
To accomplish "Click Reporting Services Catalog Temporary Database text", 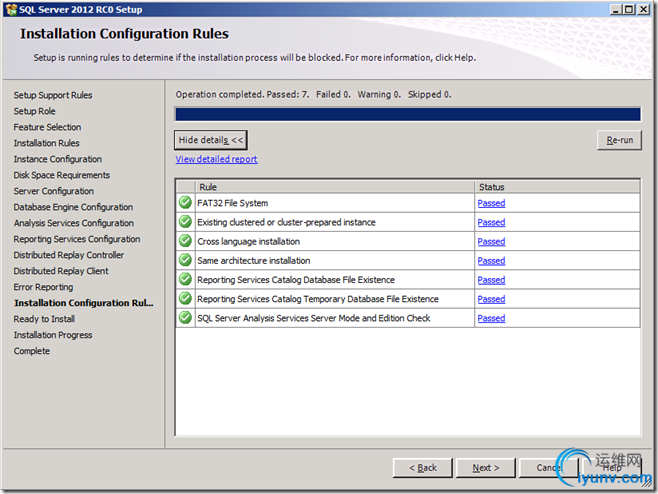I will pos(318,299).
